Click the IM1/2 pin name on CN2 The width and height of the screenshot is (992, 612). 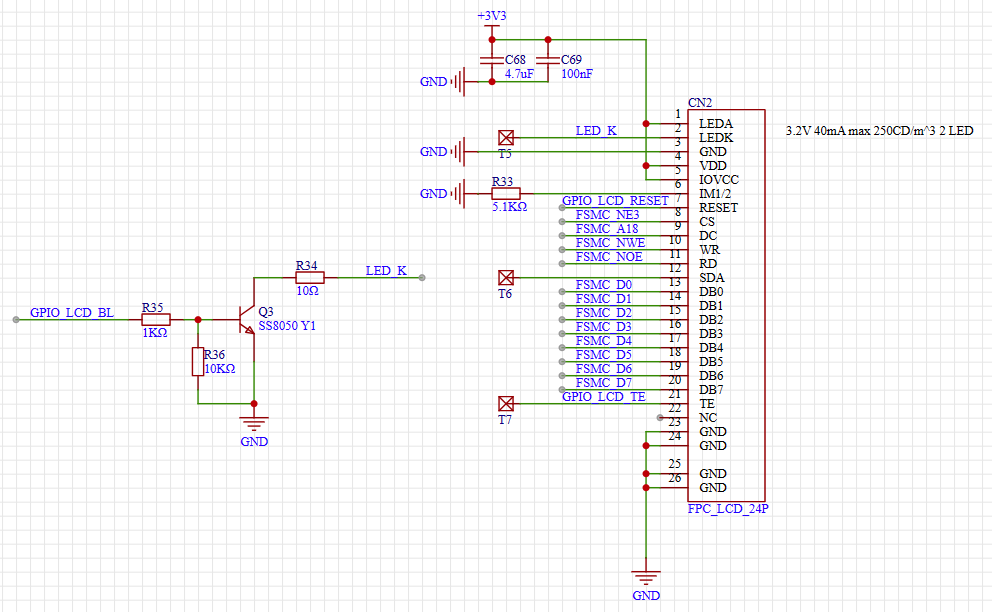click(715, 194)
